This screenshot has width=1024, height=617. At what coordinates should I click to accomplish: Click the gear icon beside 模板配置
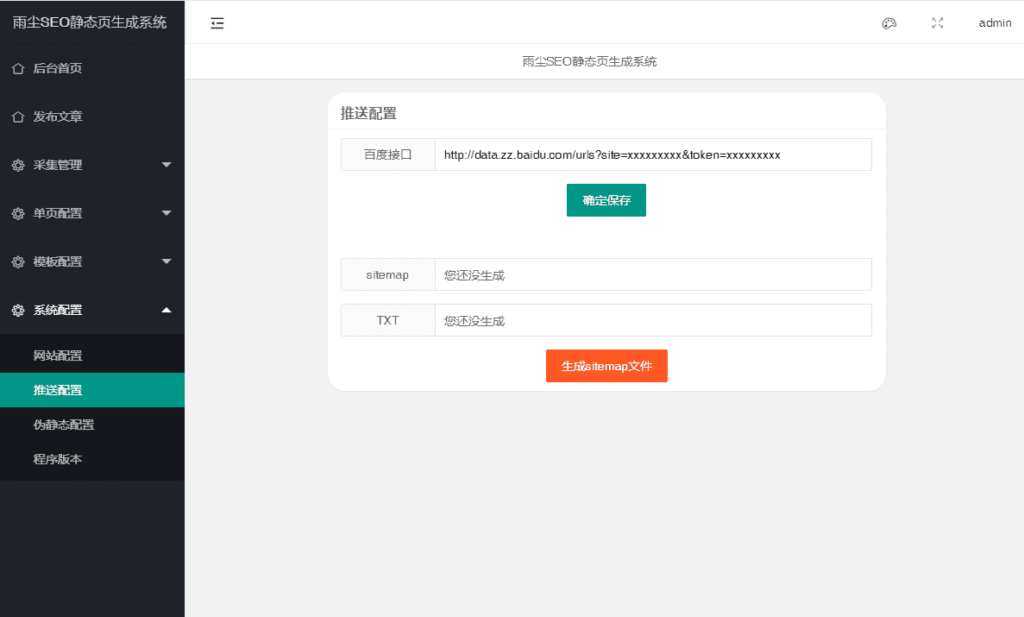pyautogui.click(x=18, y=262)
